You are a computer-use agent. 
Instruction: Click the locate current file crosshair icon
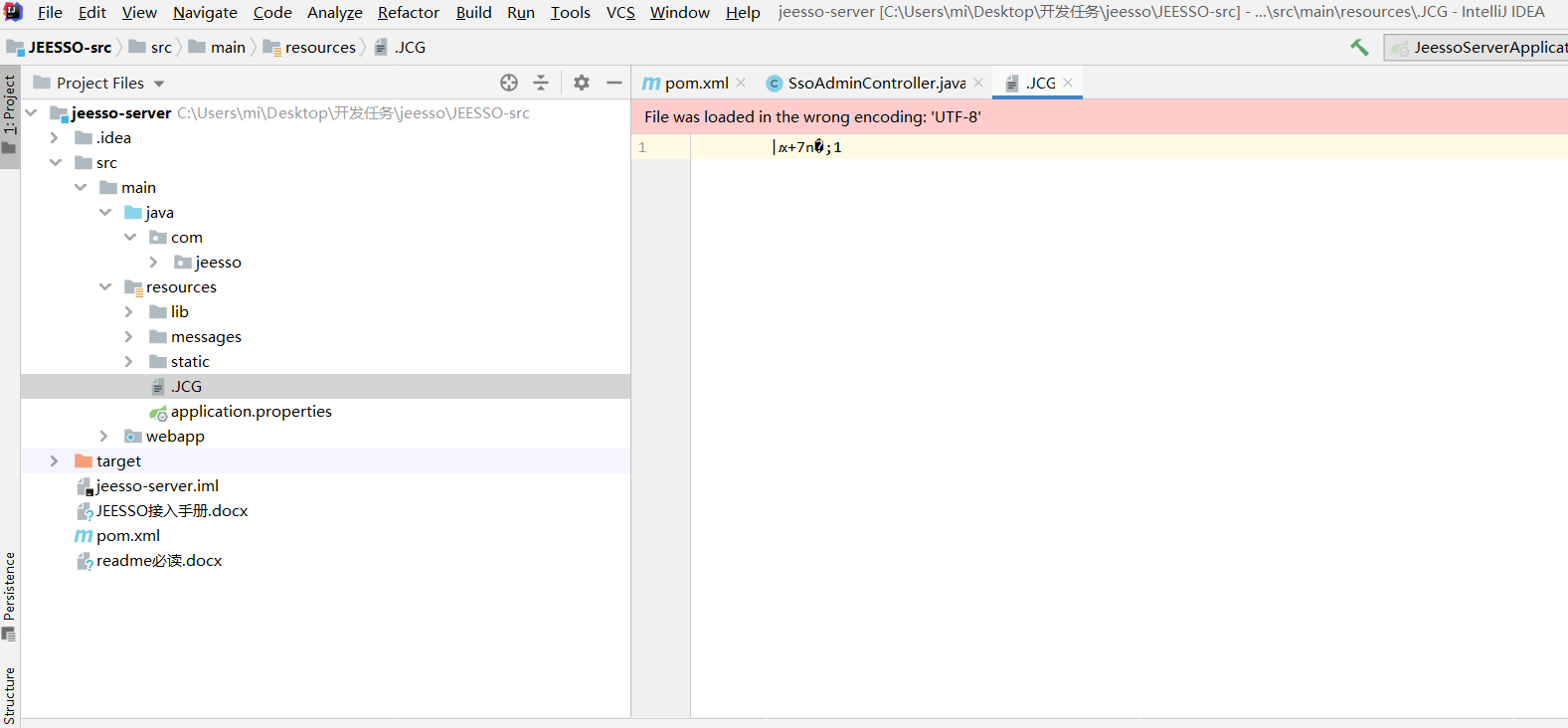(509, 83)
